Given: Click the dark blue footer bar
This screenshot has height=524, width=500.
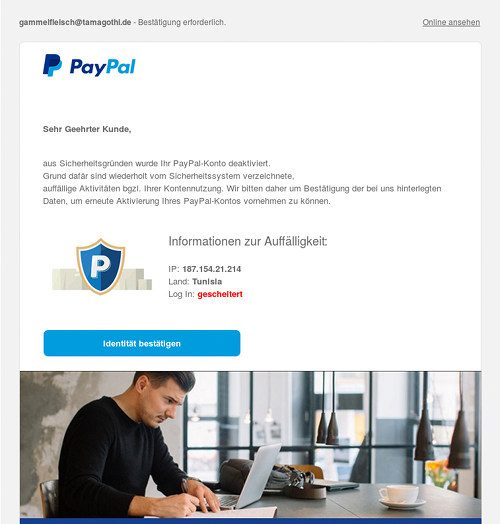Looking at the screenshot, I should click(250, 521).
